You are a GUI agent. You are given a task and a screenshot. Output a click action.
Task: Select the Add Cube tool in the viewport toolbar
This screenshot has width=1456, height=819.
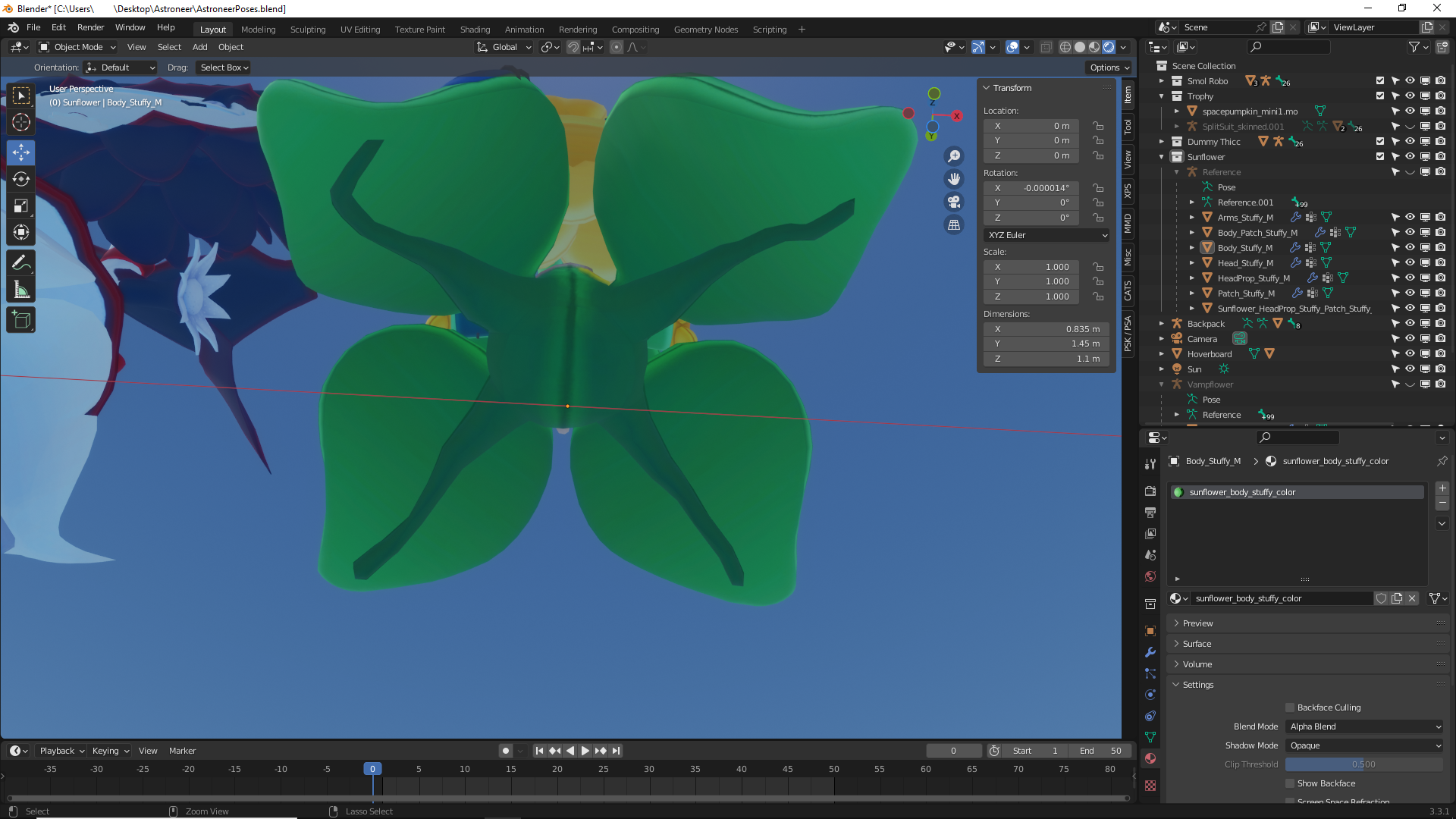click(20, 320)
